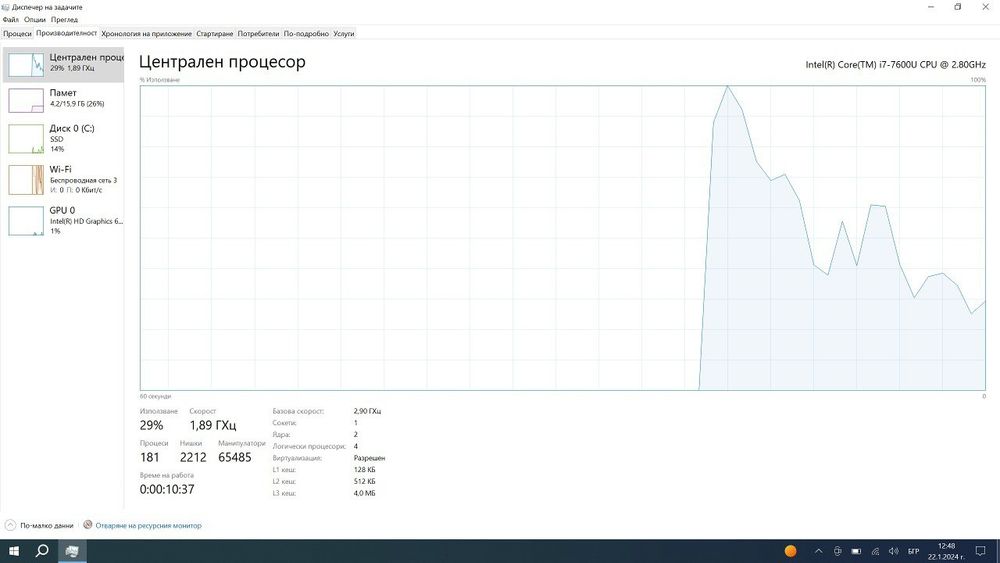Restore down the Task Manager window
Screen dimensions: 1000x563
[958, 7]
